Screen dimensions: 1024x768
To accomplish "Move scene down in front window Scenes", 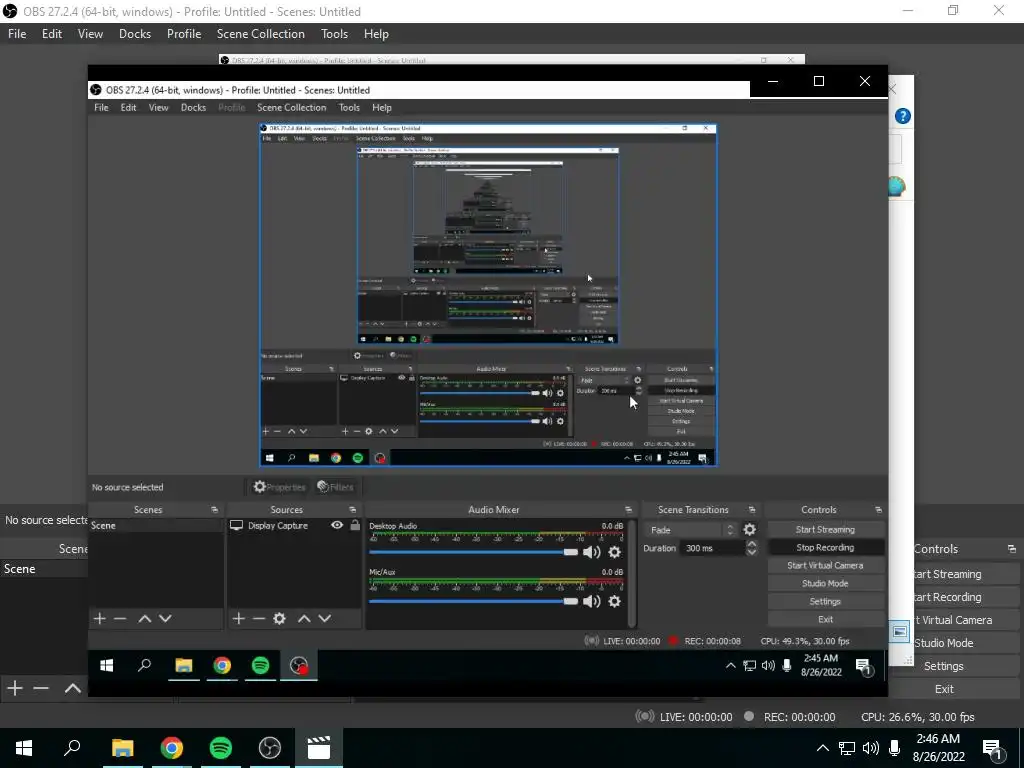I will tap(165, 618).
